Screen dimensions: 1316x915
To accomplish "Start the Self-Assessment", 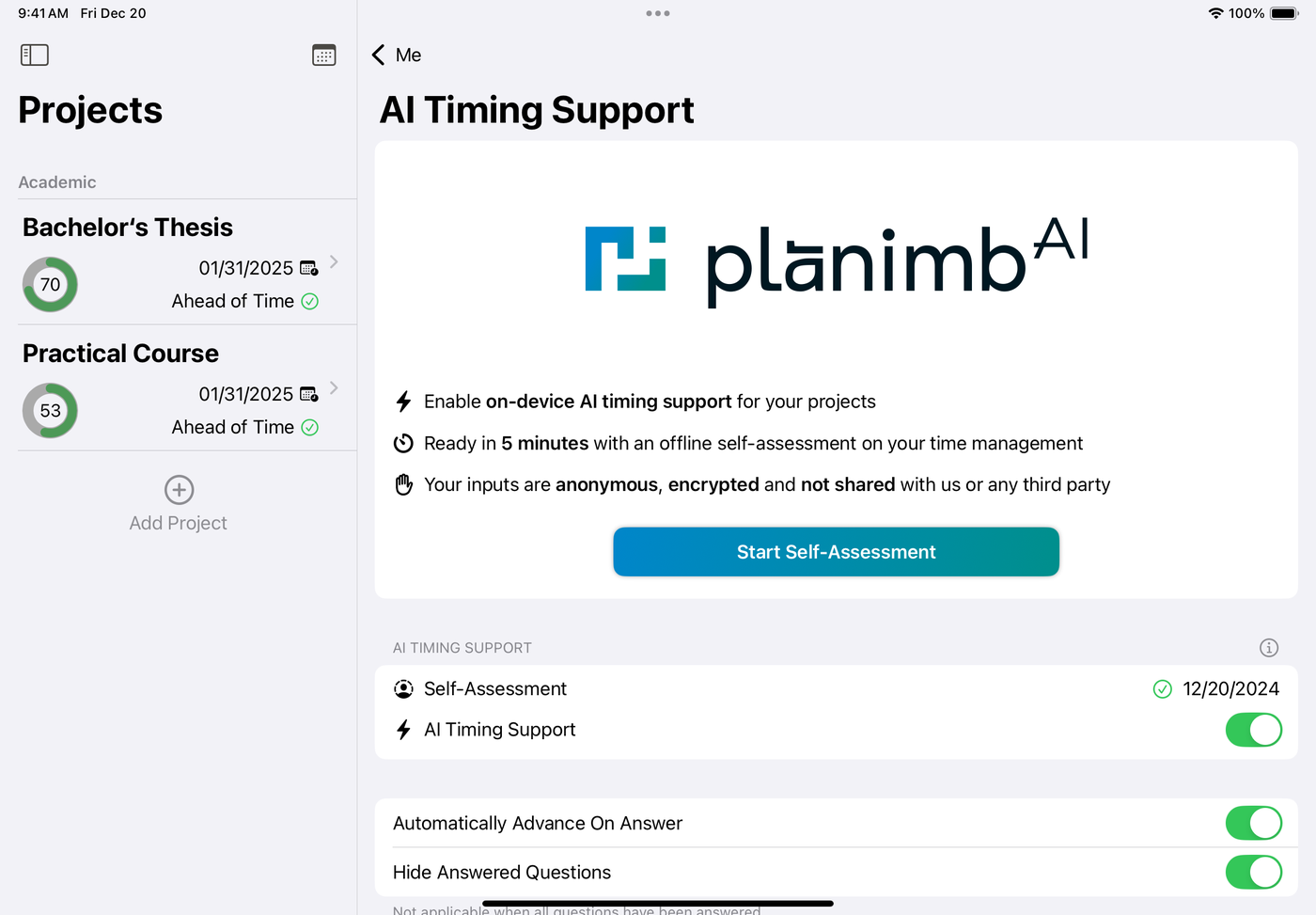I will pos(836,552).
